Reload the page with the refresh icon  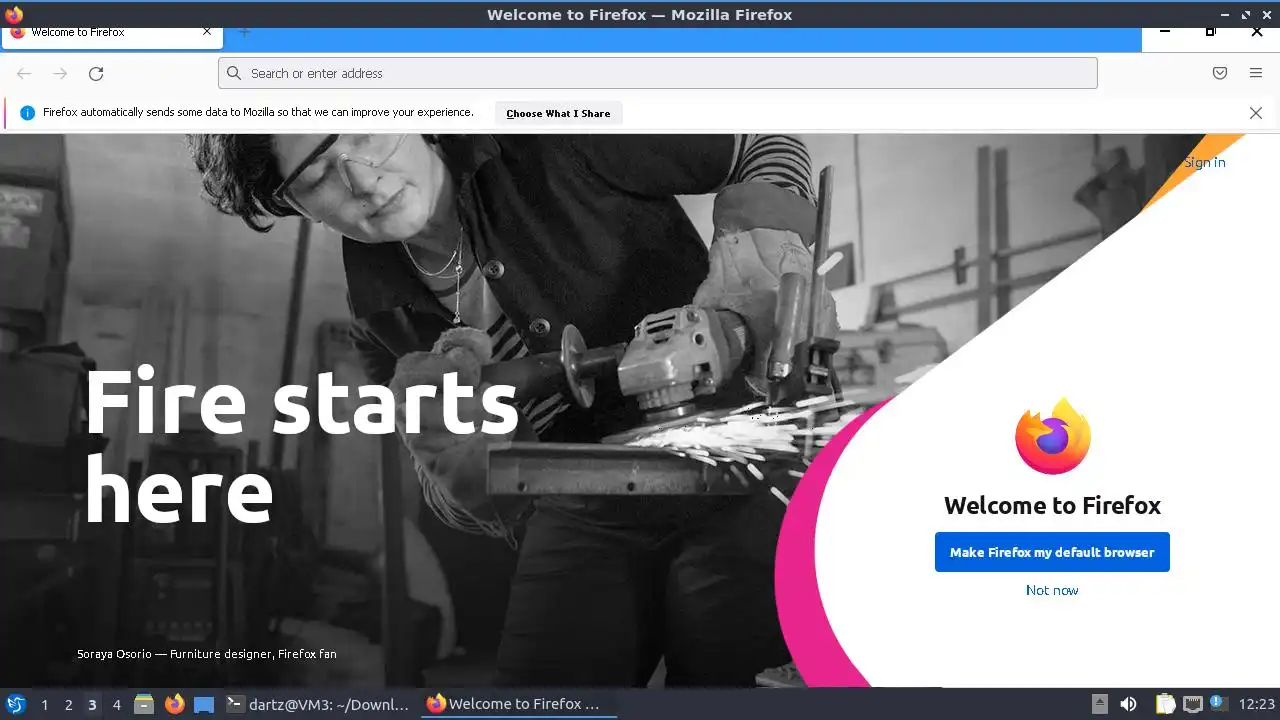point(96,73)
